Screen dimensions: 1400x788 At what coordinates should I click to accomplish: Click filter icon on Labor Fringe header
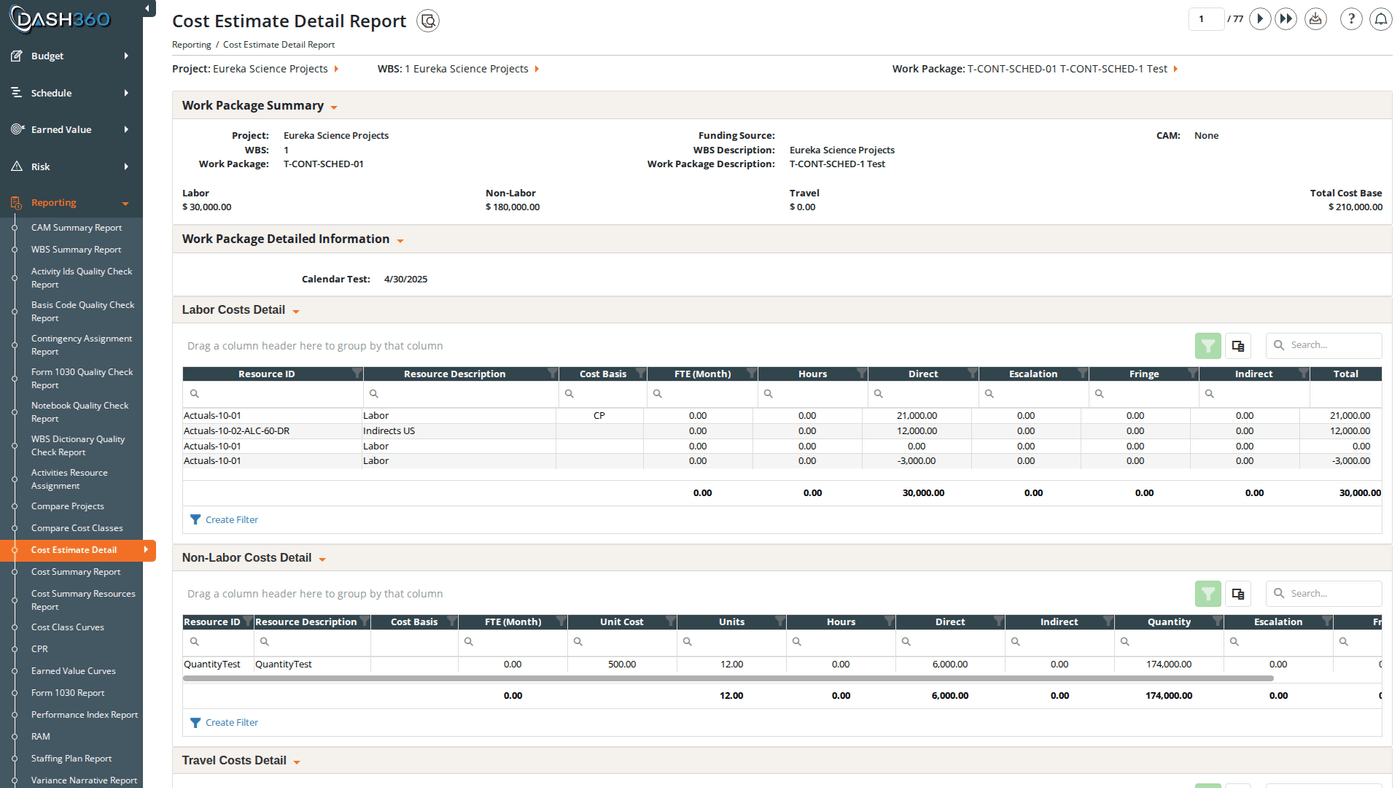tap(1192, 374)
